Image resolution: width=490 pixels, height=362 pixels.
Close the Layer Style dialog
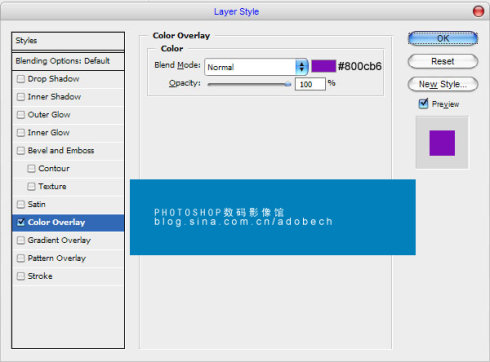(x=478, y=12)
